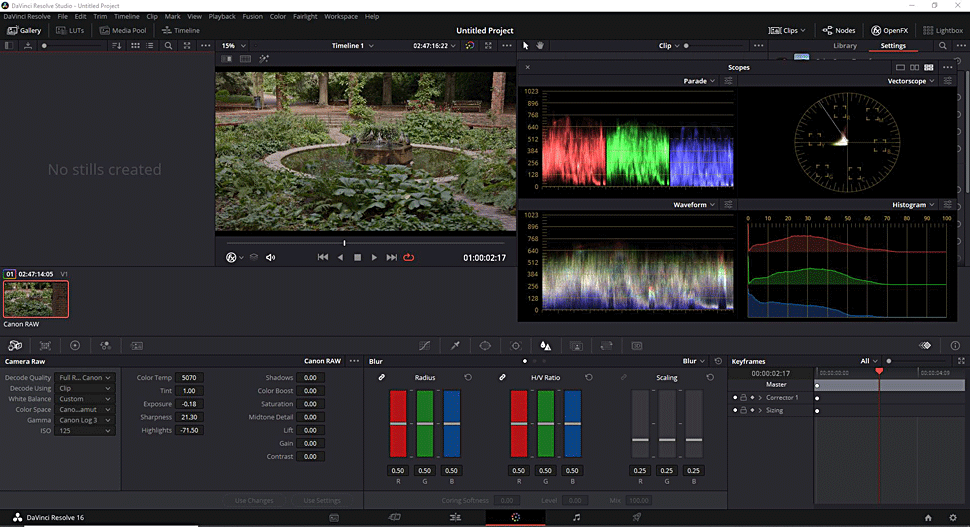The image size is (970, 527).
Task: Click the Keyframes palette icon
Action: pyautogui.click(x=925, y=346)
